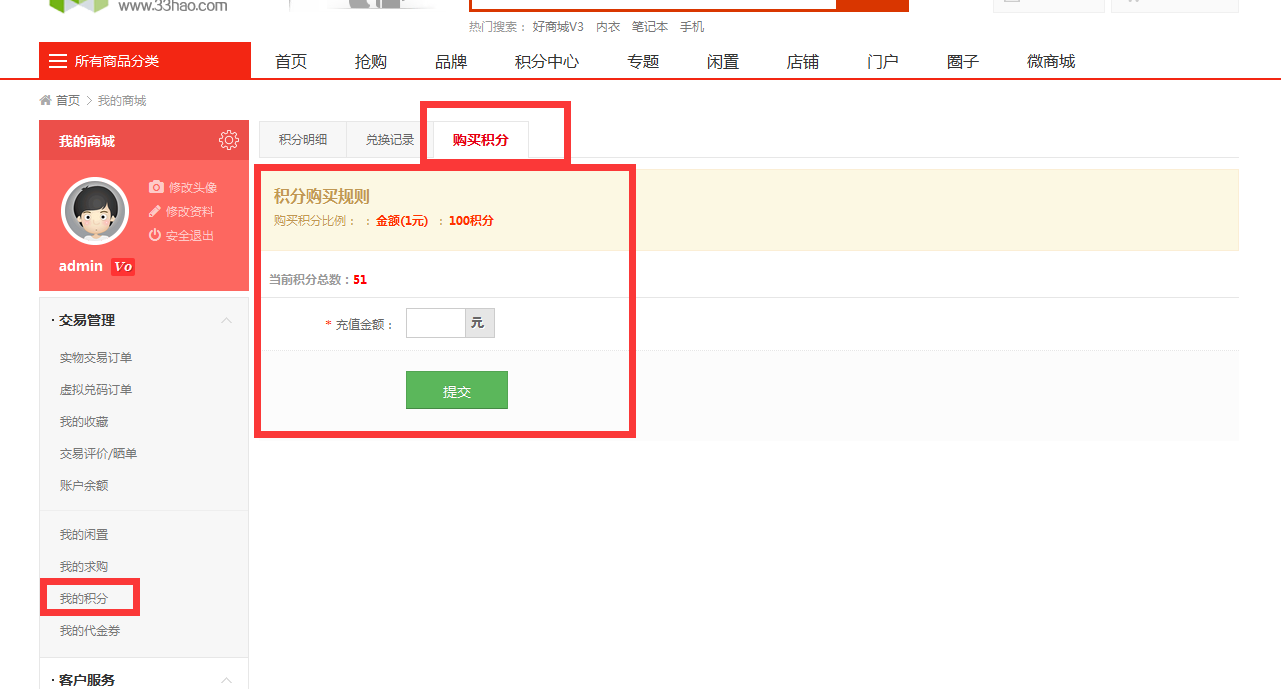Switch to the 兑换记录 tab
Screen dimensions: 1281x689
coord(390,140)
